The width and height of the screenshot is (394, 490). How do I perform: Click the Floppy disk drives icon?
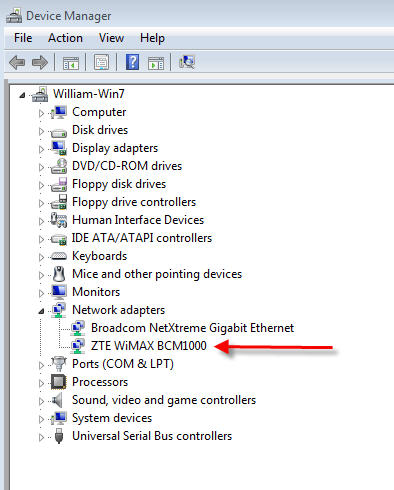point(59,184)
